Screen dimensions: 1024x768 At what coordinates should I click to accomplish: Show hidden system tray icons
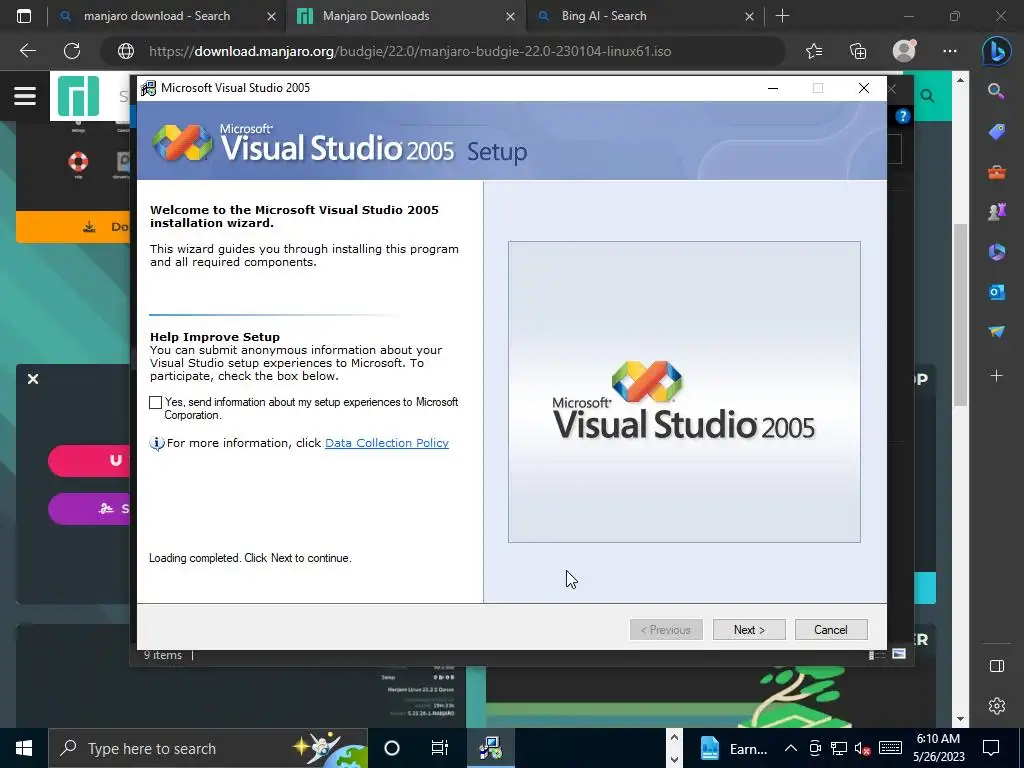point(791,748)
